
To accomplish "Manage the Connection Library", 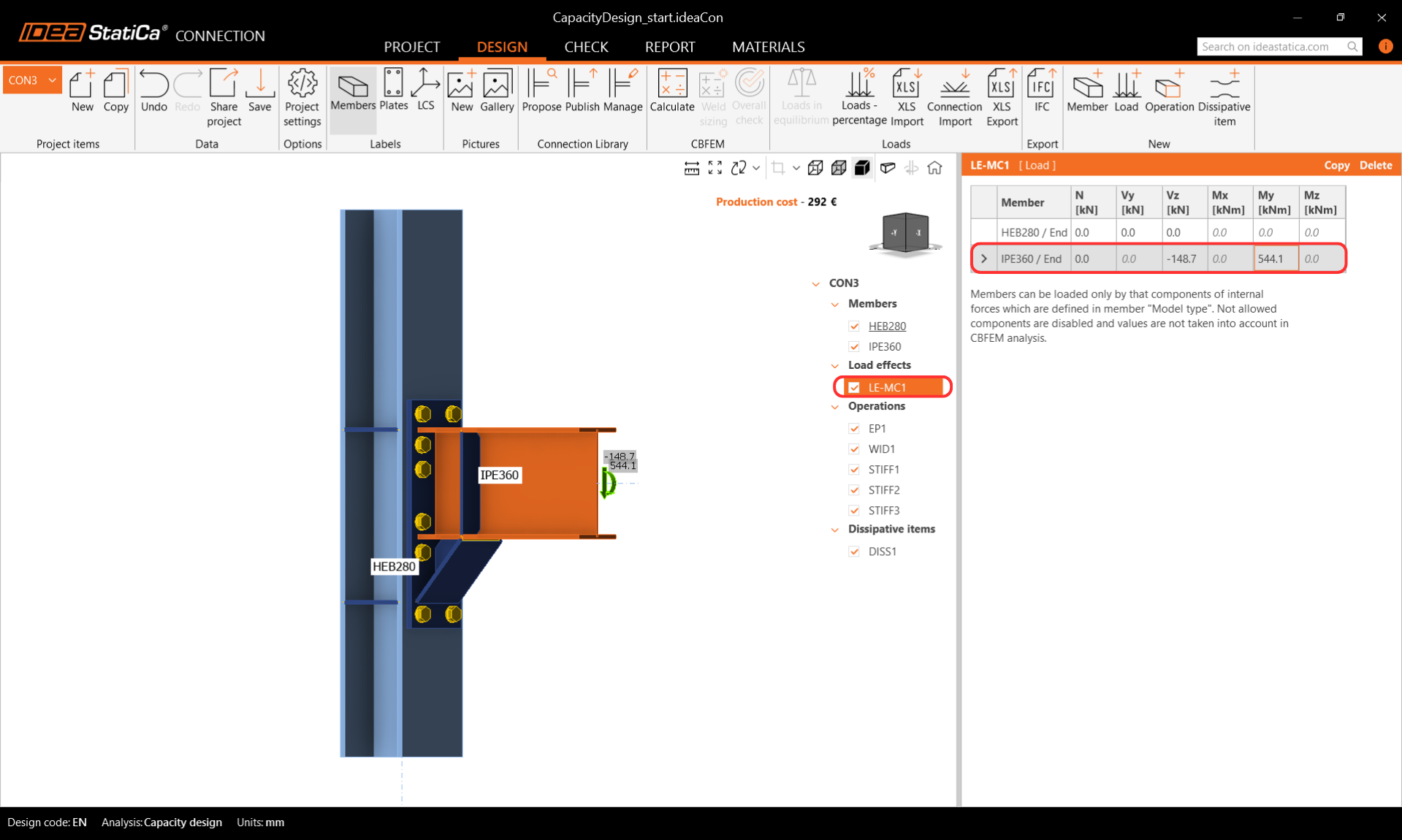I will 622,91.
